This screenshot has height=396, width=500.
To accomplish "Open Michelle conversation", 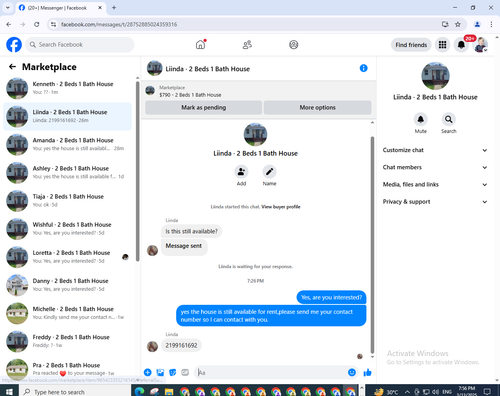I will point(68,313).
